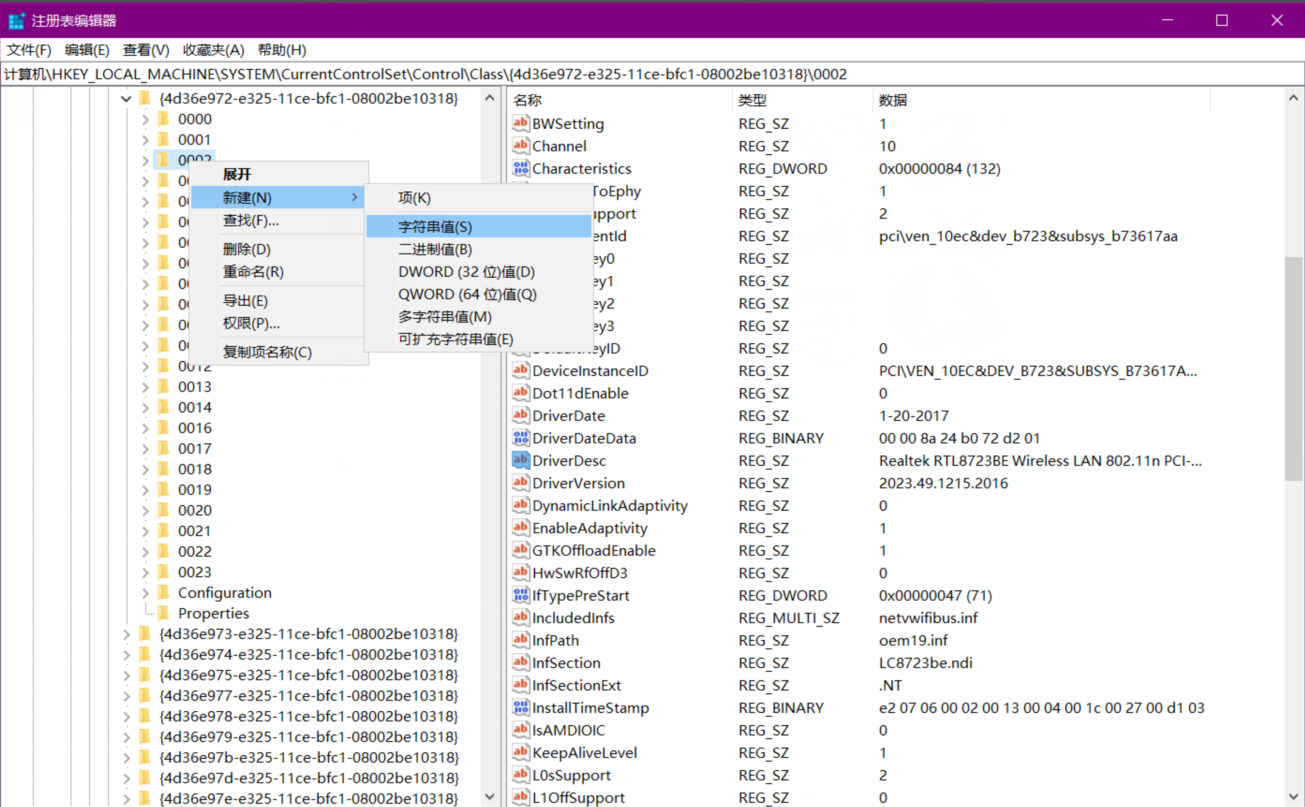The width and height of the screenshot is (1305, 807).
Task: Click the icon next to DeviceInstanceID
Action: pyautogui.click(x=520, y=371)
